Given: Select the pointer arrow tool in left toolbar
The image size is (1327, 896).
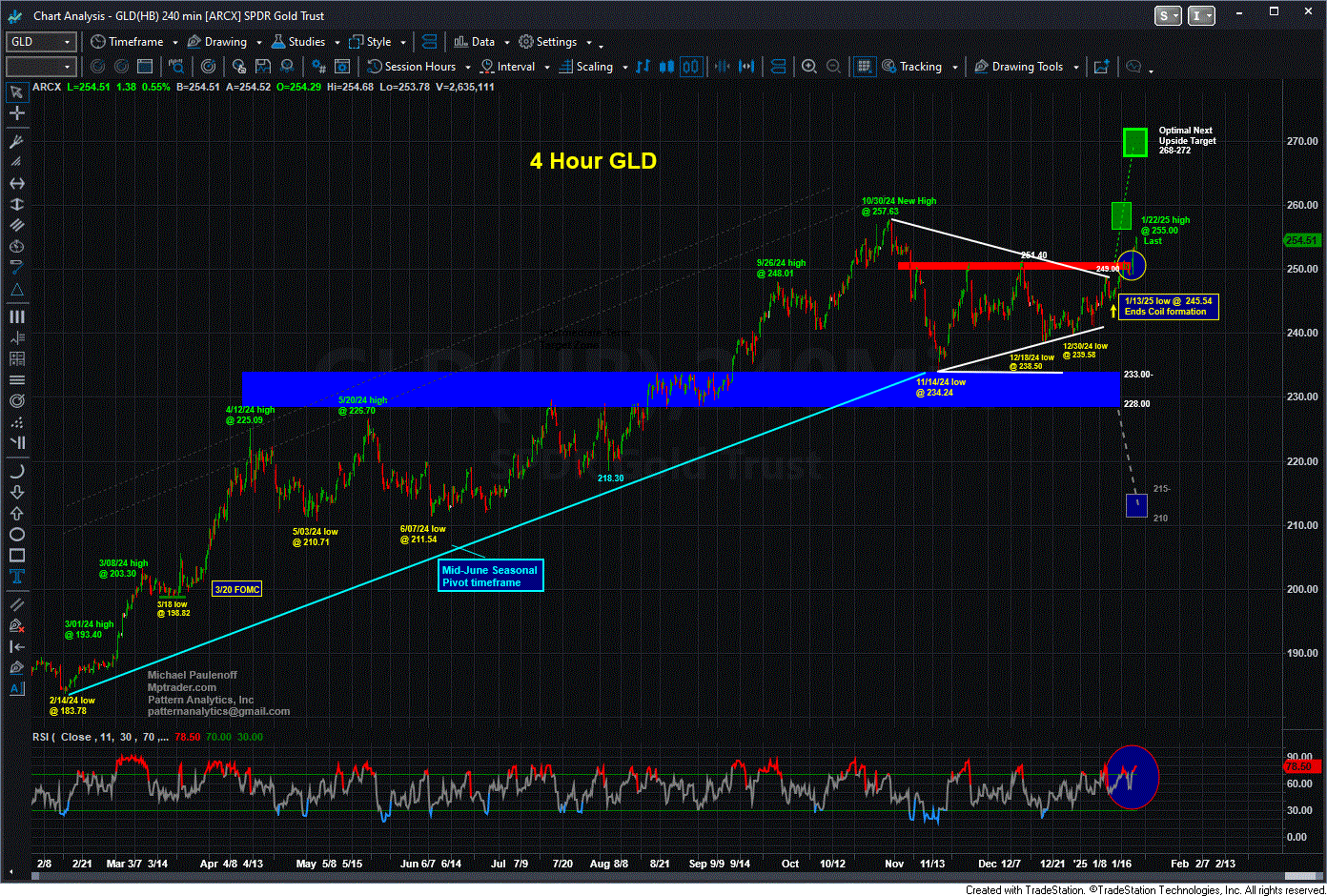Looking at the screenshot, I should click(16, 92).
